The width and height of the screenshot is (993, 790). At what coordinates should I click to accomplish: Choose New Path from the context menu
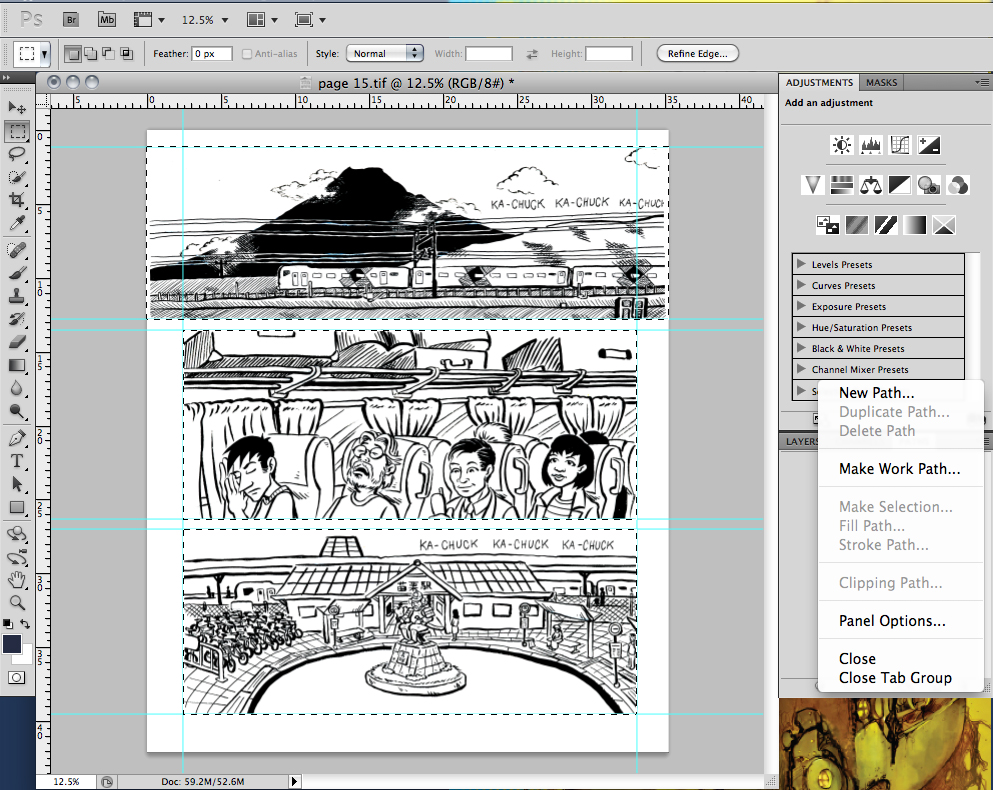[876, 392]
